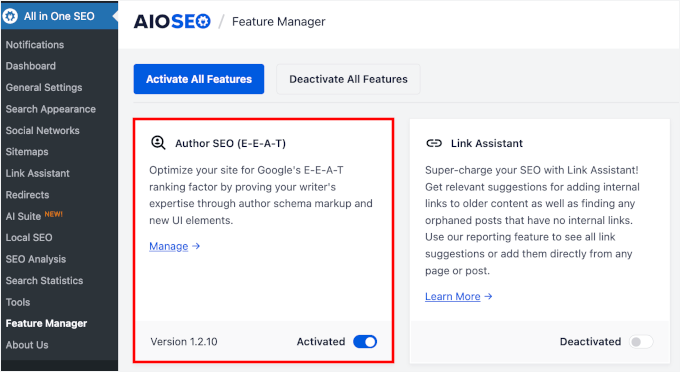Enable the Link Assistant Deactivated toggle
The image size is (680, 372).
(641, 342)
